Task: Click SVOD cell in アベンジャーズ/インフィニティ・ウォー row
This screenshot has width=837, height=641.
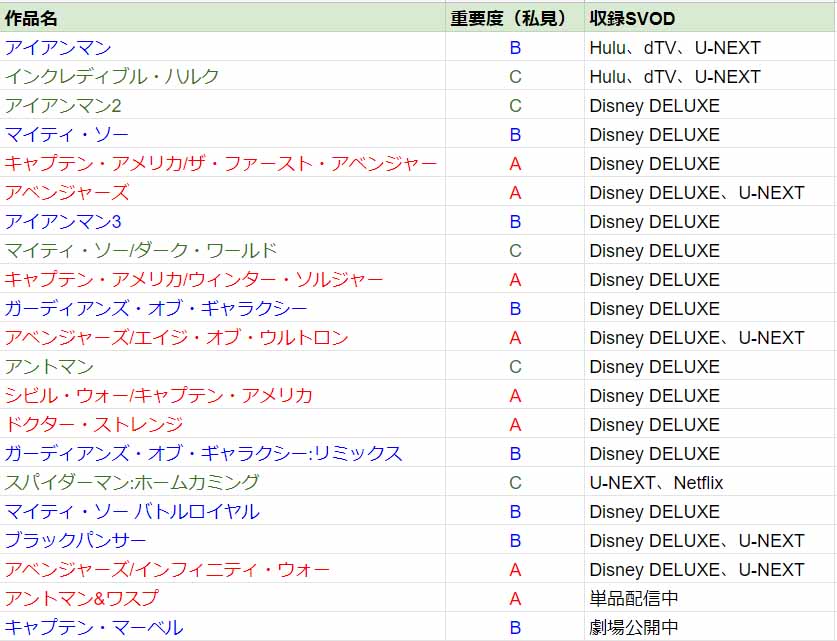Action: [710, 569]
